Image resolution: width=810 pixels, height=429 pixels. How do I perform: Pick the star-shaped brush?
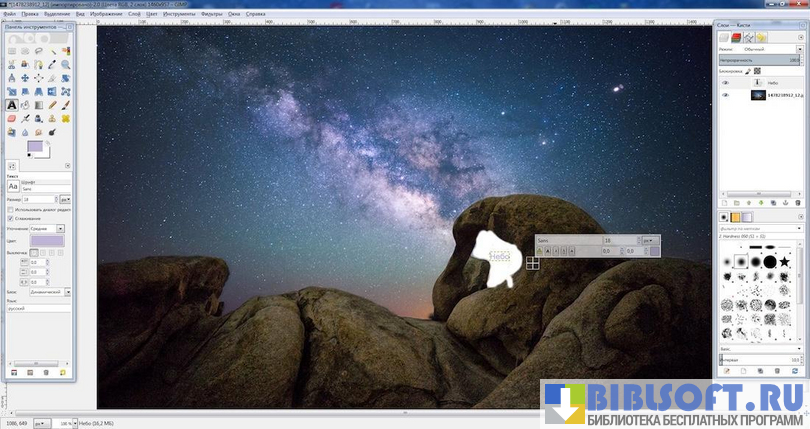tap(785, 261)
